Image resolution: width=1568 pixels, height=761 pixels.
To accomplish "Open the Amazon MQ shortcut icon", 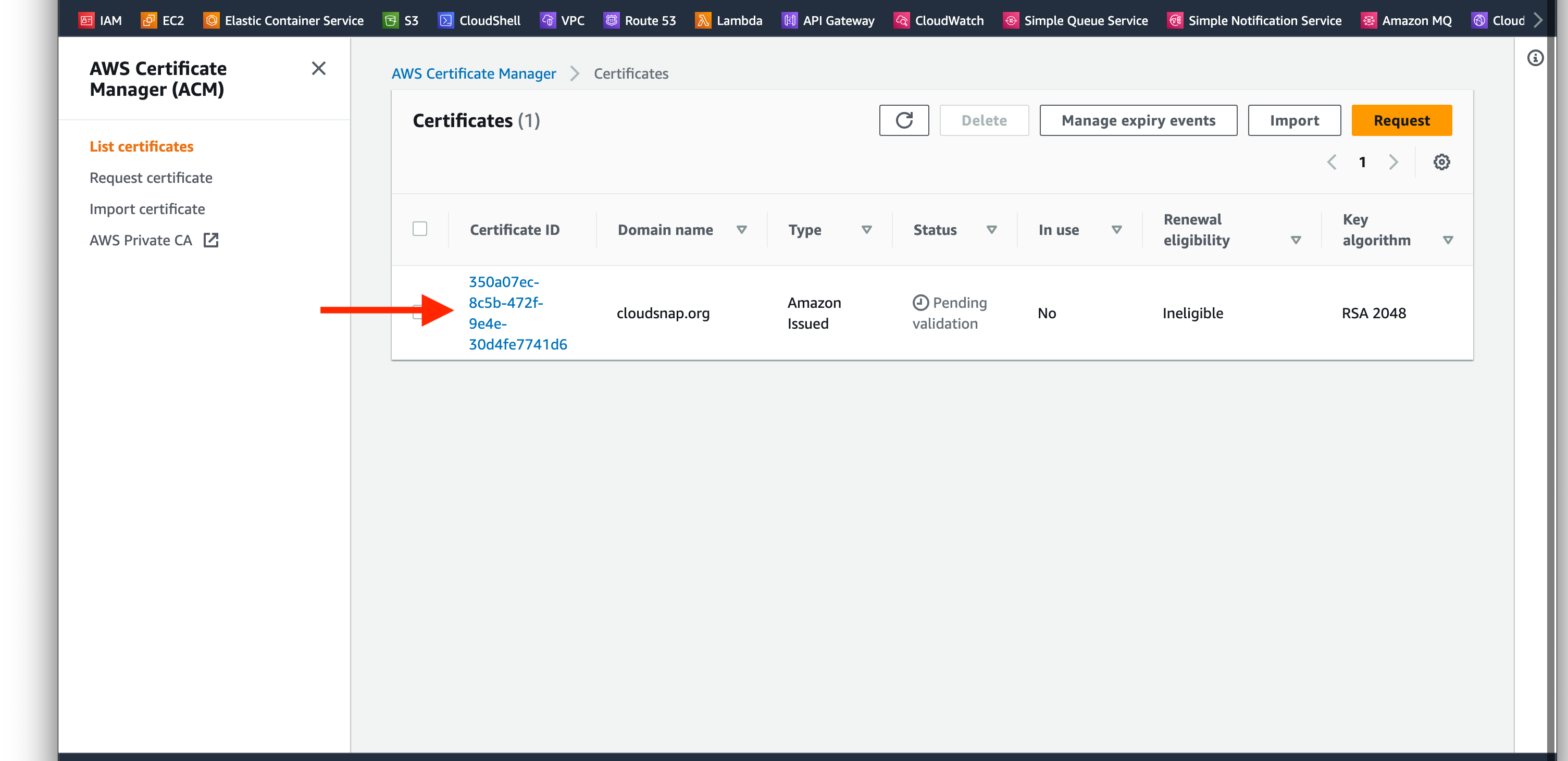I will (1368, 20).
